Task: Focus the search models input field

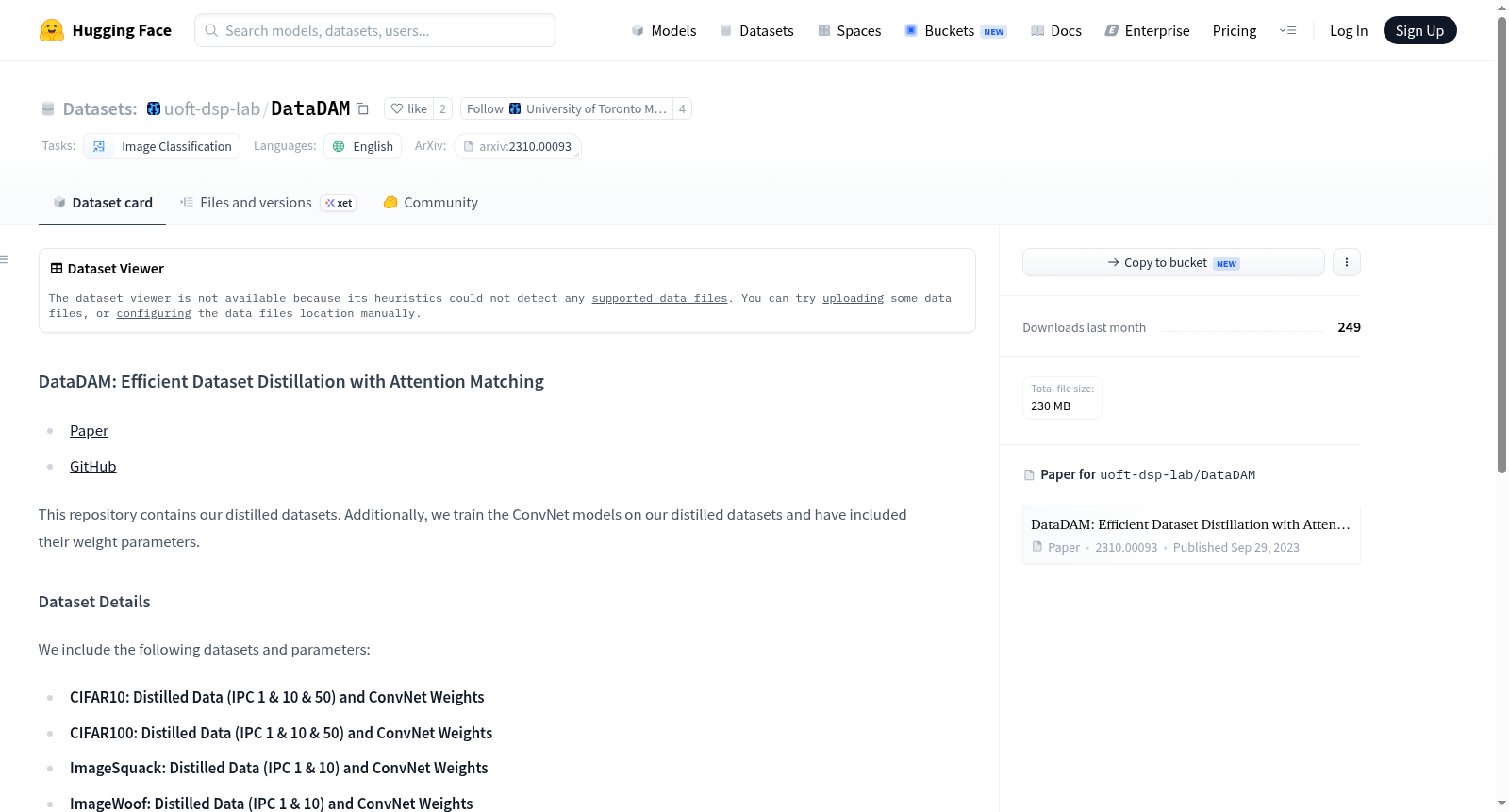Action: [x=375, y=30]
